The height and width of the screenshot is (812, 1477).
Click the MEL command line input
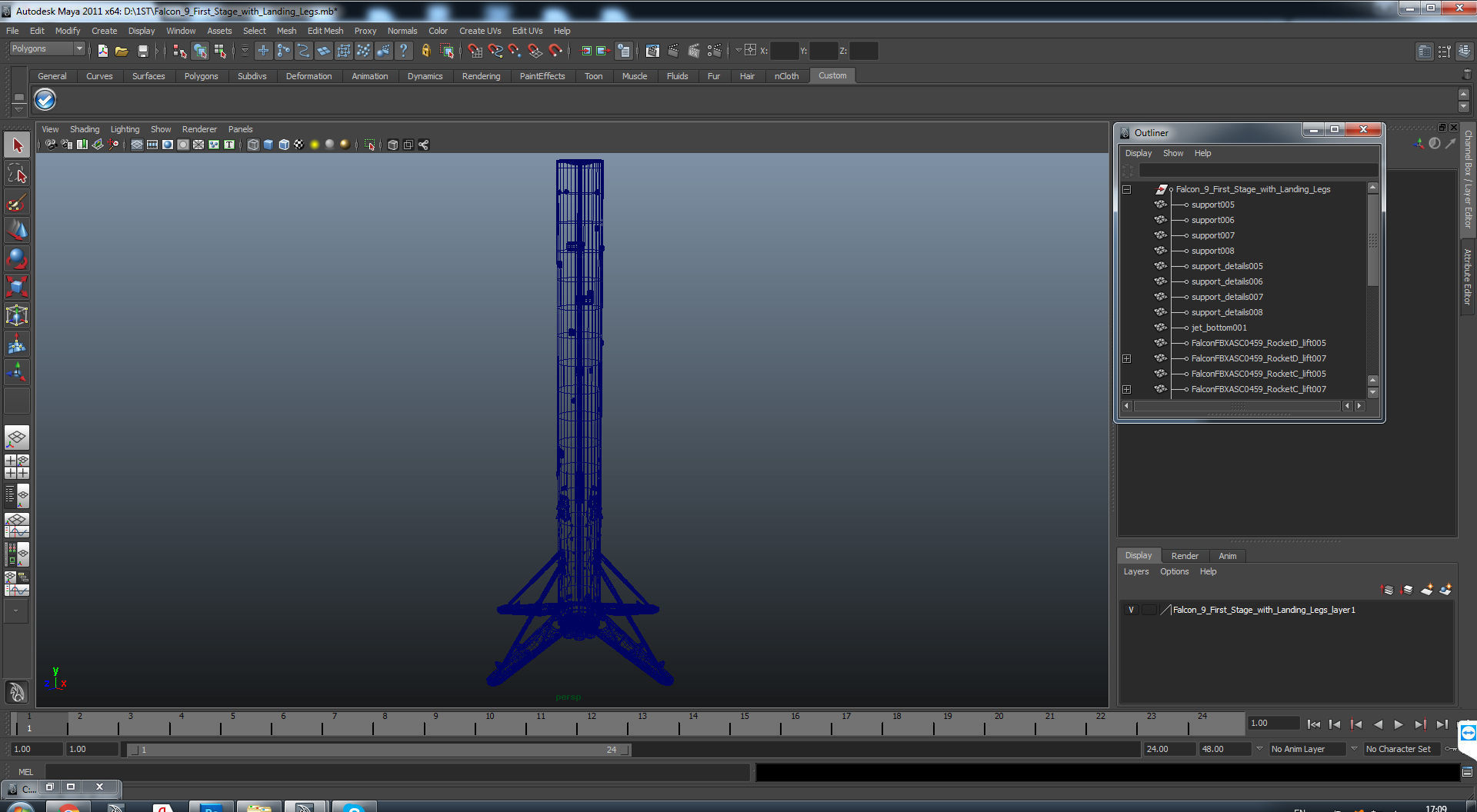pyautogui.click(x=397, y=771)
